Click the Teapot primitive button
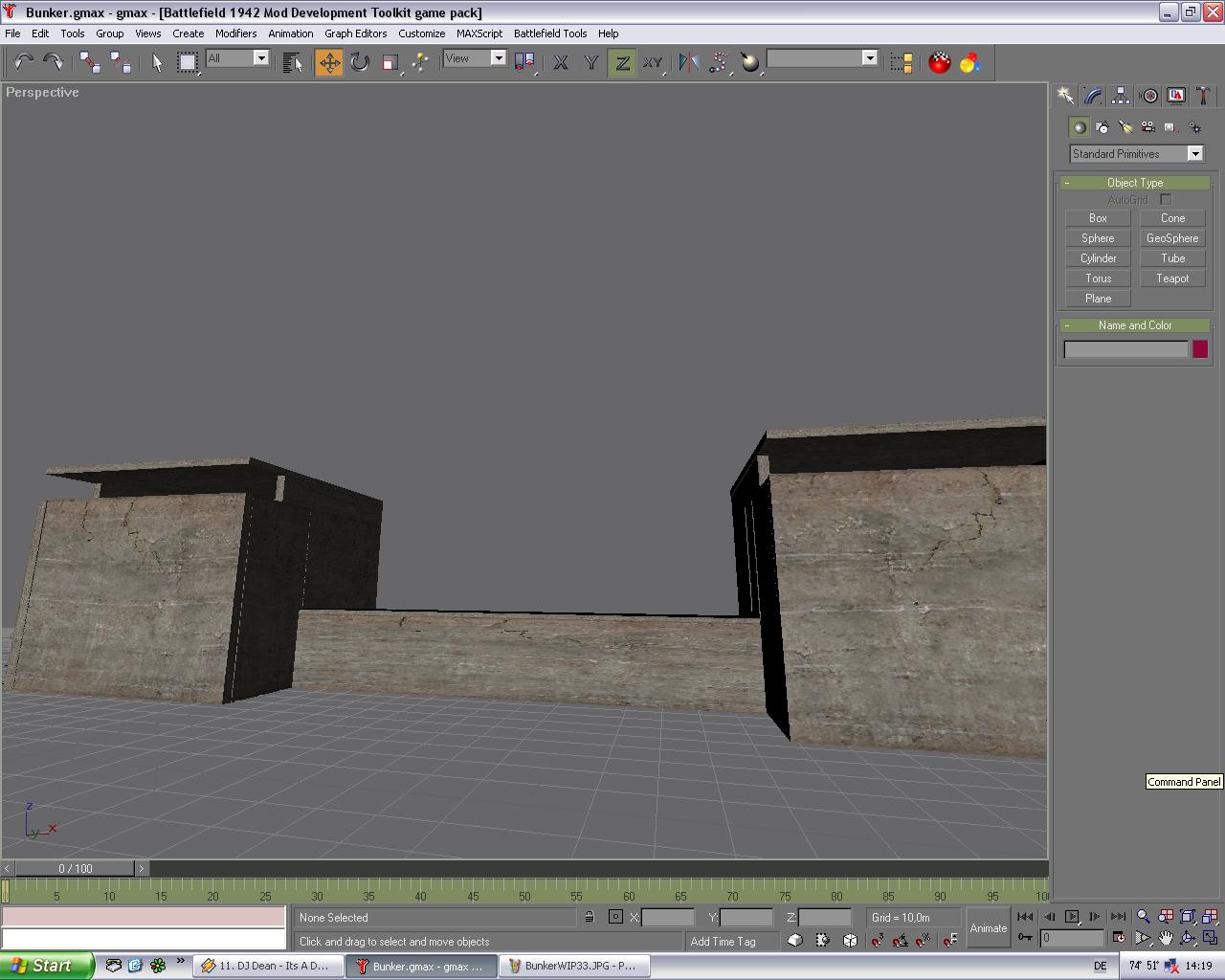Viewport: 1225px width, 980px height. point(1172,278)
